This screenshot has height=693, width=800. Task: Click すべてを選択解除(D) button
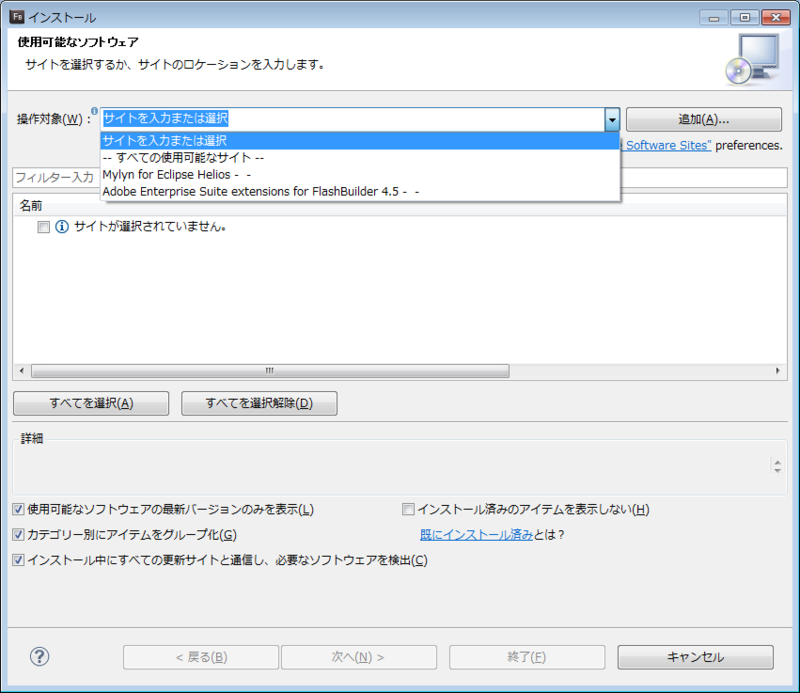[259, 403]
